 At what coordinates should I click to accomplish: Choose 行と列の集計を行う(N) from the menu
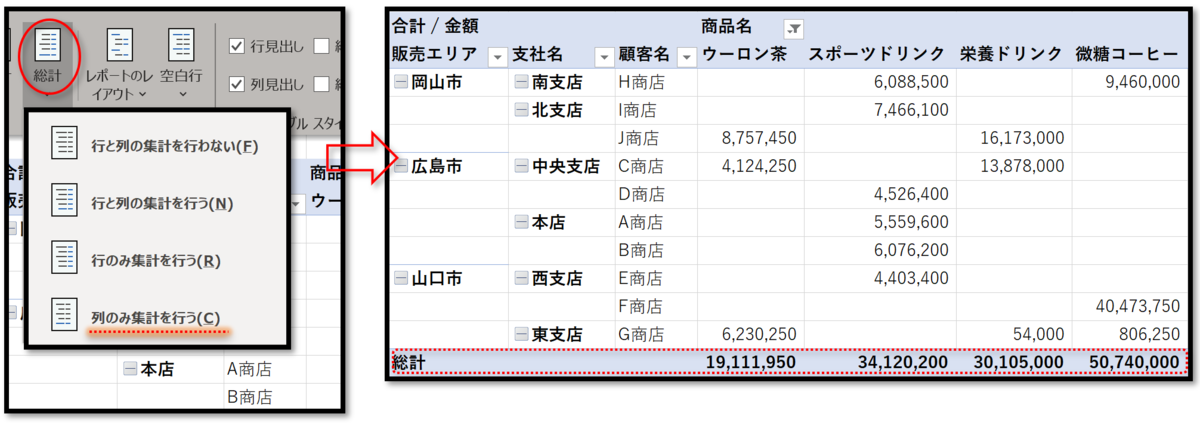pyautogui.click(x=156, y=202)
